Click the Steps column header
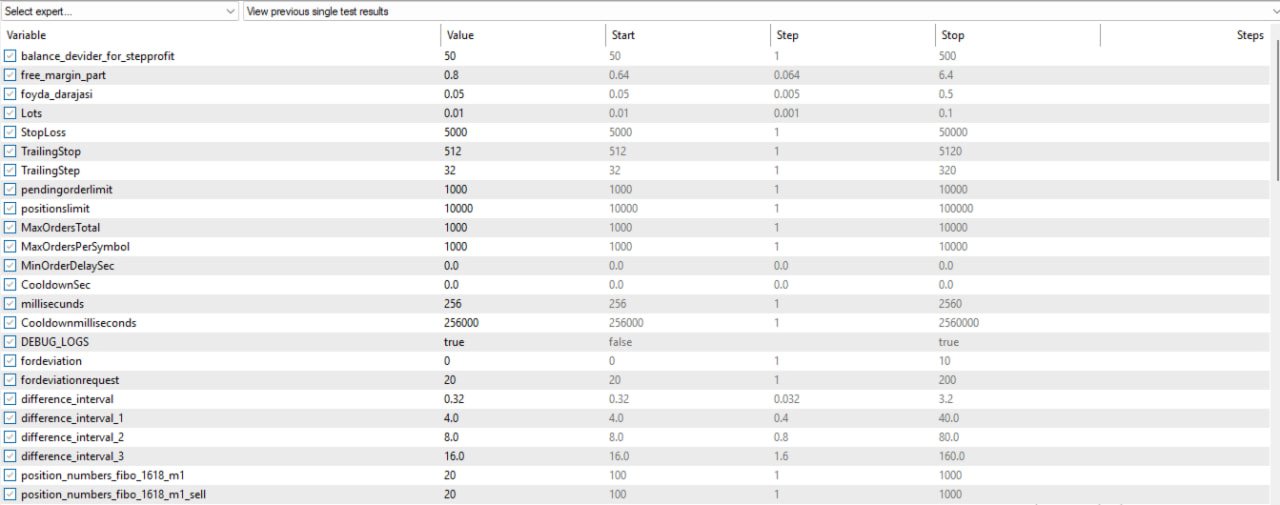This screenshot has height=505, width=1280. pyautogui.click(x=1185, y=35)
